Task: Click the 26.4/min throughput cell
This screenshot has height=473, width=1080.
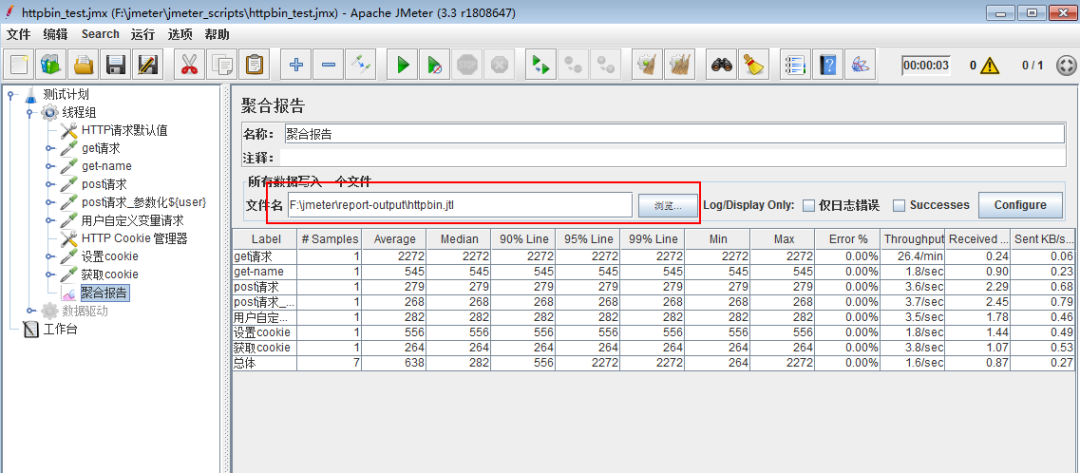Action: 913,257
